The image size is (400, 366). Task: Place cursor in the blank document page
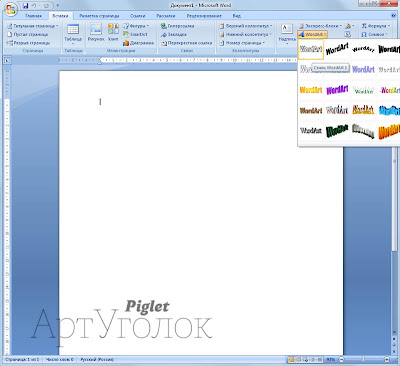(x=201, y=213)
